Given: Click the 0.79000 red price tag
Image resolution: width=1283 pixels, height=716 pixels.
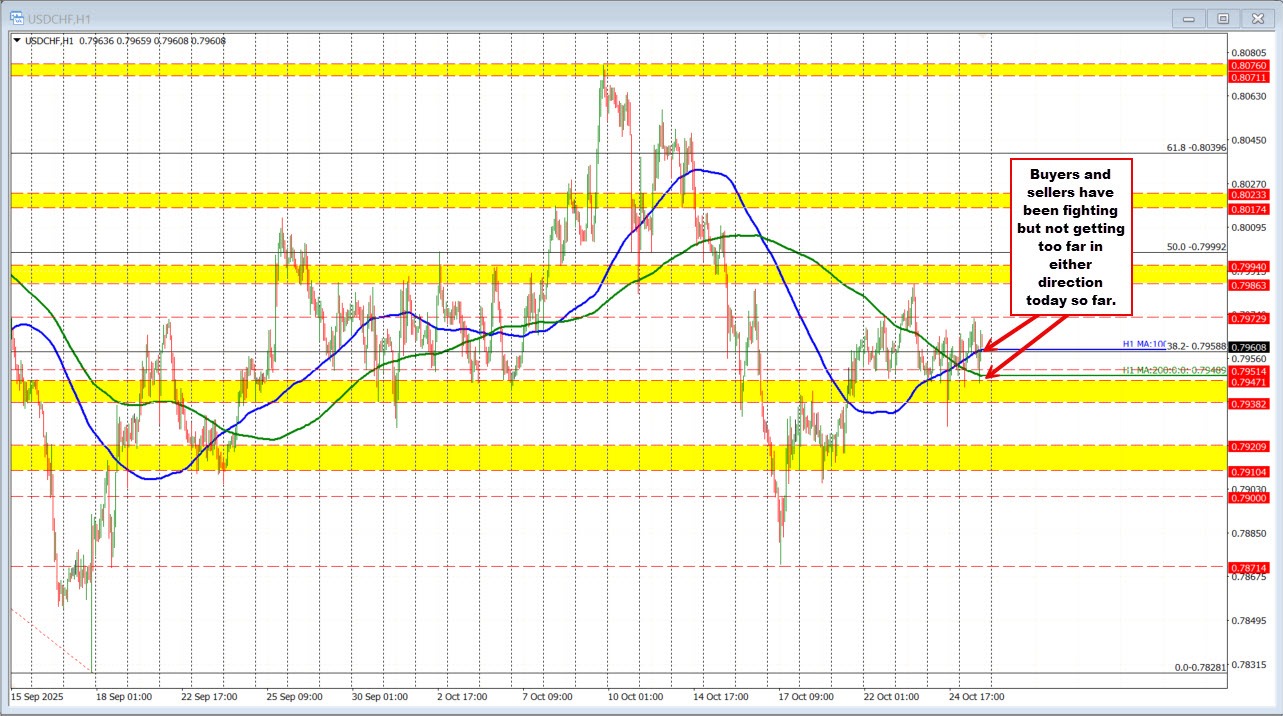Looking at the screenshot, I should [x=1250, y=497].
